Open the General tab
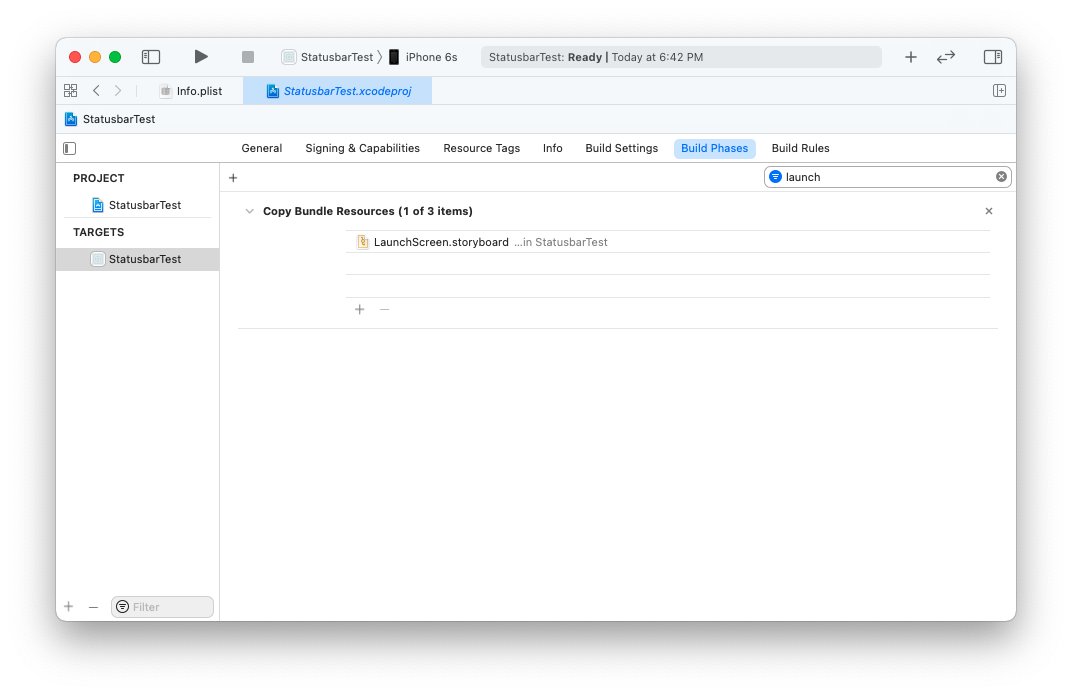This screenshot has height=695, width=1072. pos(262,148)
